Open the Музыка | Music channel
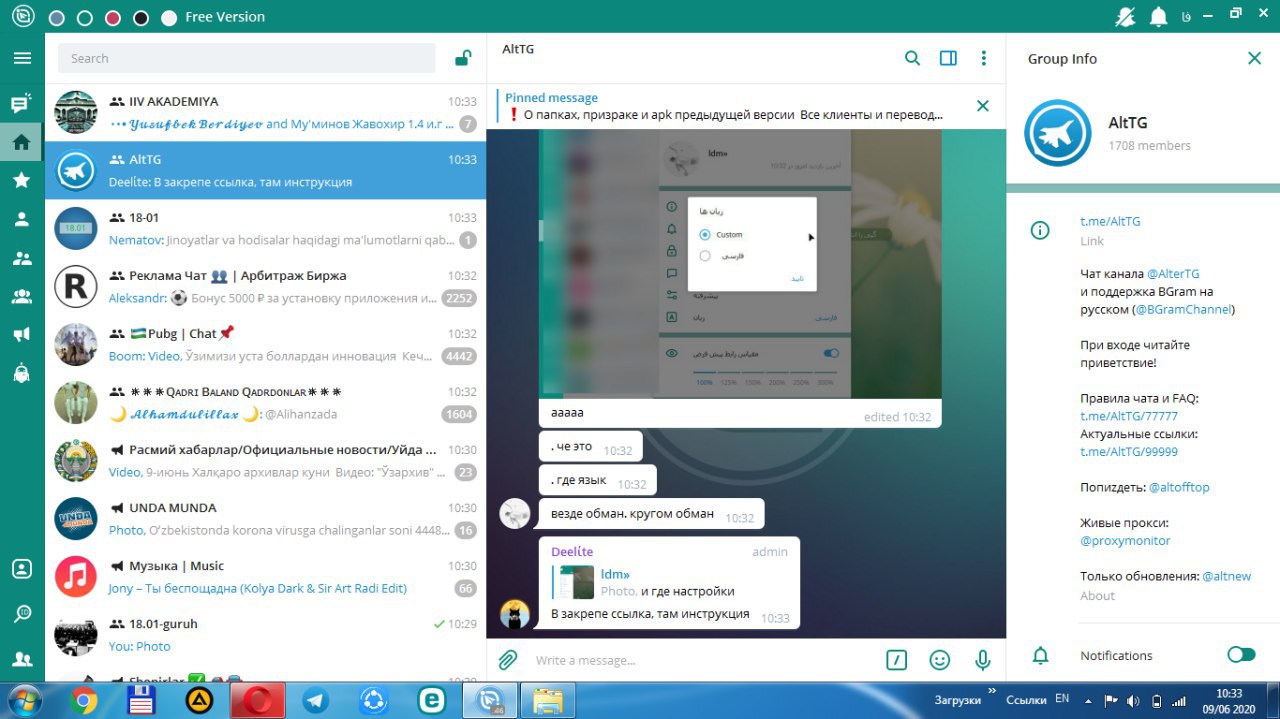Viewport: 1280px width, 719px height. point(266,576)
